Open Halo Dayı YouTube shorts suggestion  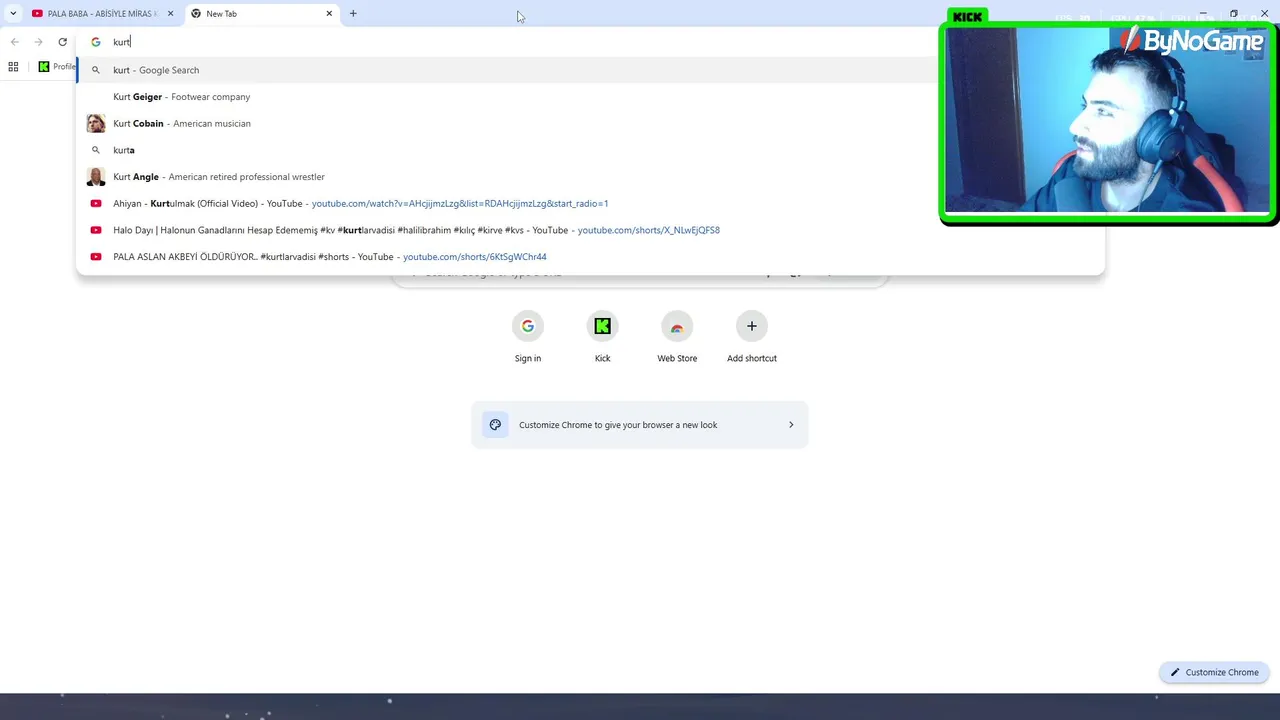click(x=590, y=230)
